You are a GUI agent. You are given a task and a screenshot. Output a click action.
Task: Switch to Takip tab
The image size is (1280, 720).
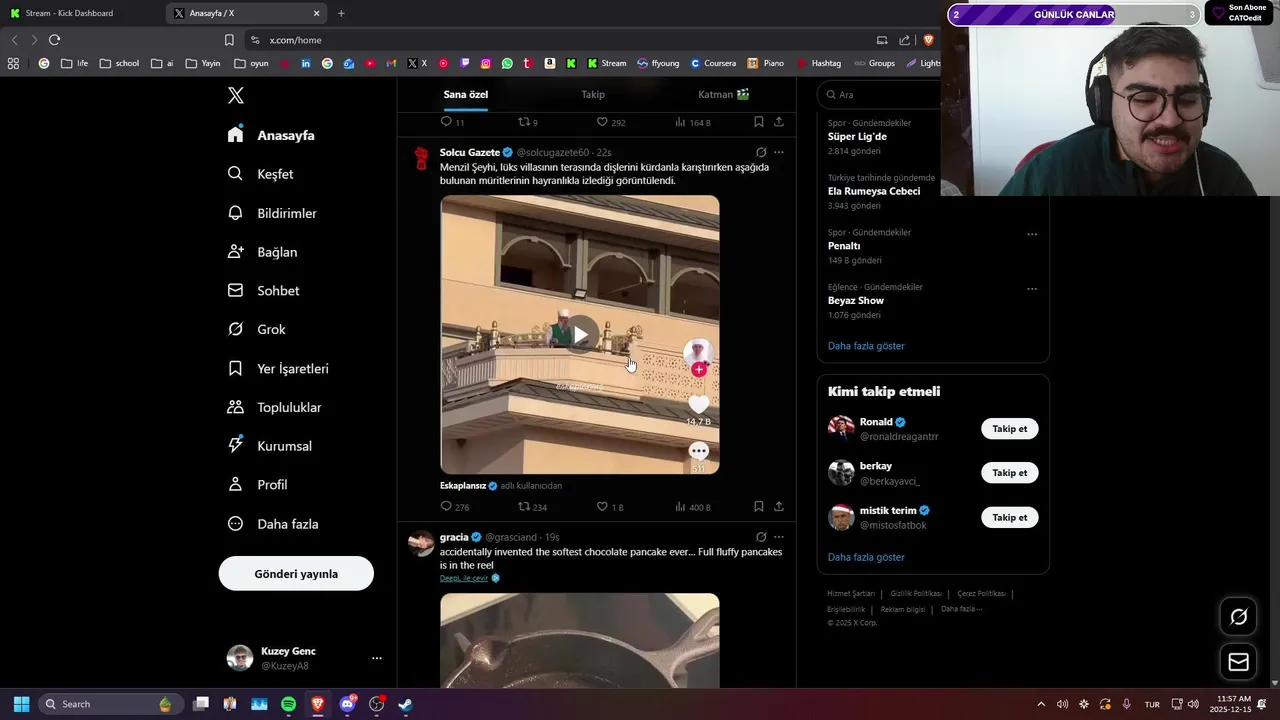pos(593,94)
